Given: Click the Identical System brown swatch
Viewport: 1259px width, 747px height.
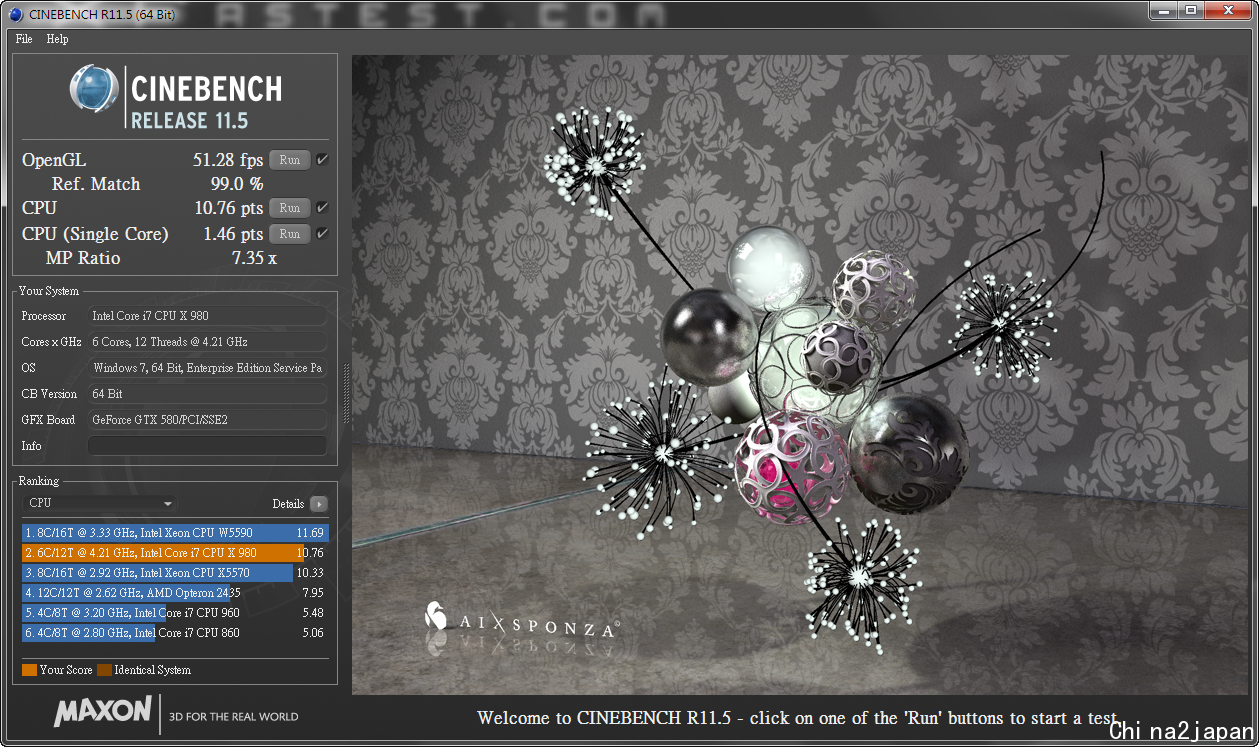Looking at the screenshot, I should (x=104, y=670).
